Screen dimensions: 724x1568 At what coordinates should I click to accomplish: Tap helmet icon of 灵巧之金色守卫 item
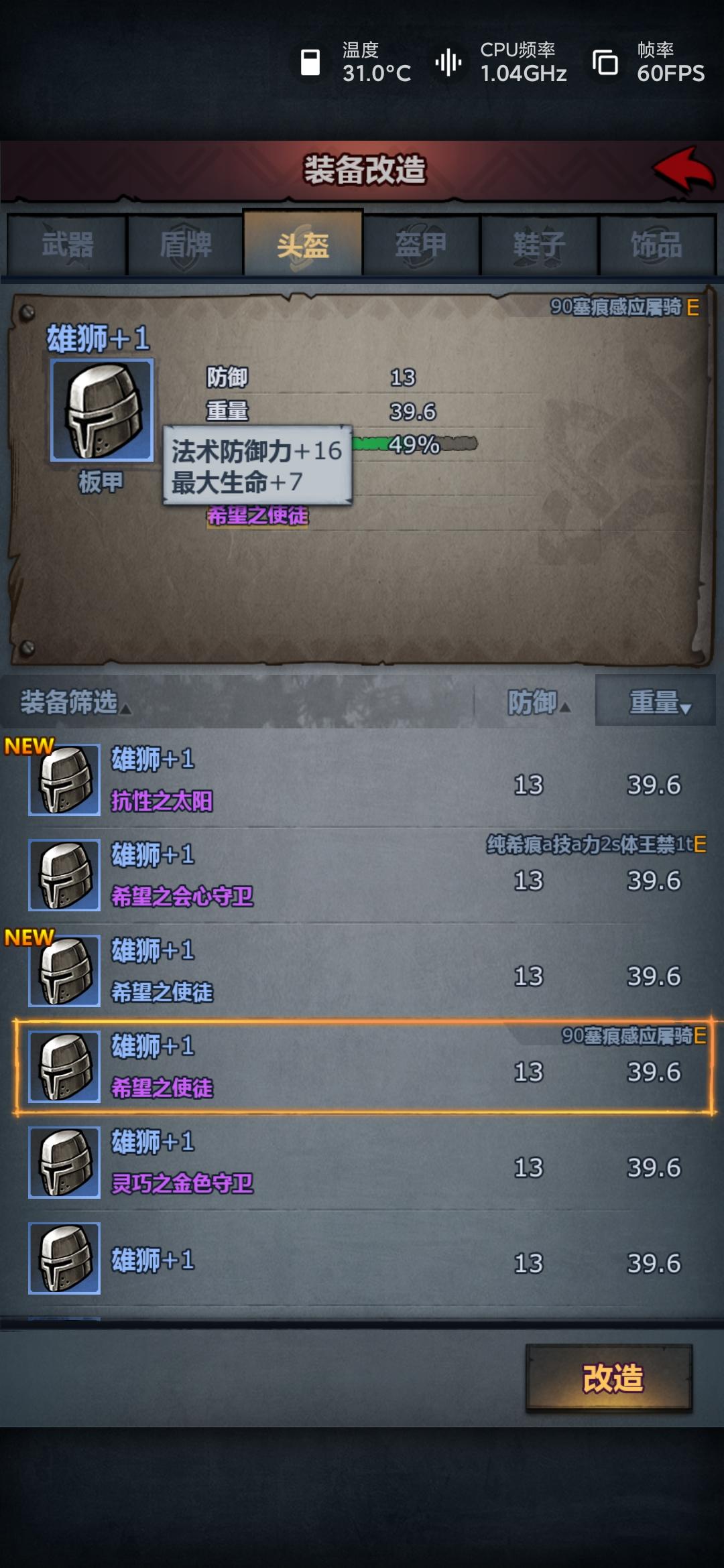[64, 1163]
